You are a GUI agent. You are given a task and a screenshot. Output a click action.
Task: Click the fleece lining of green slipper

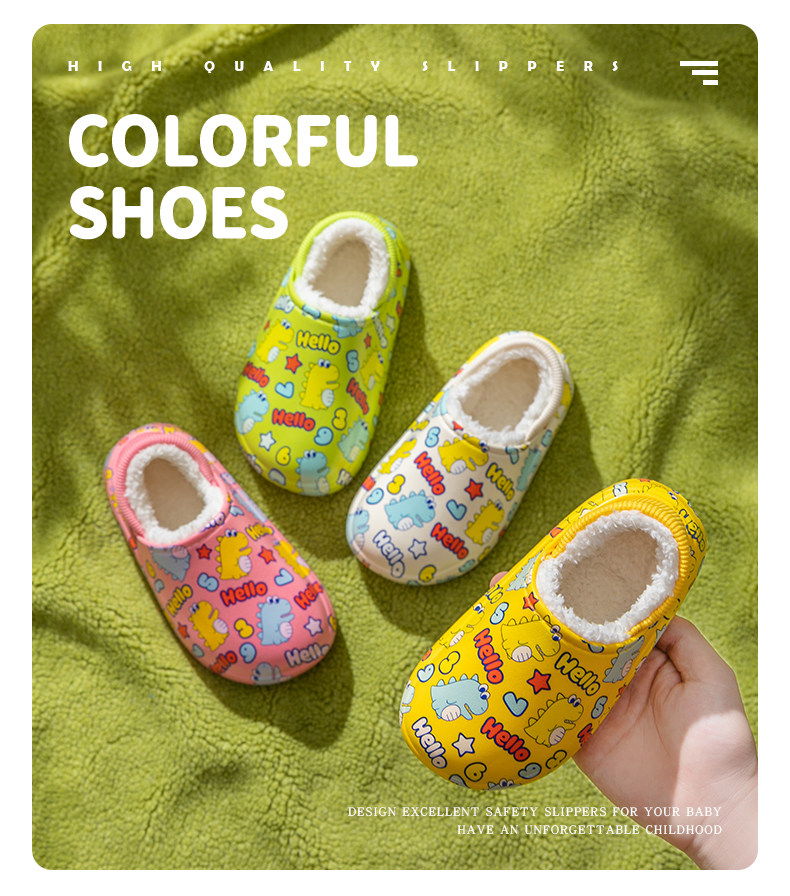(345, 267)
